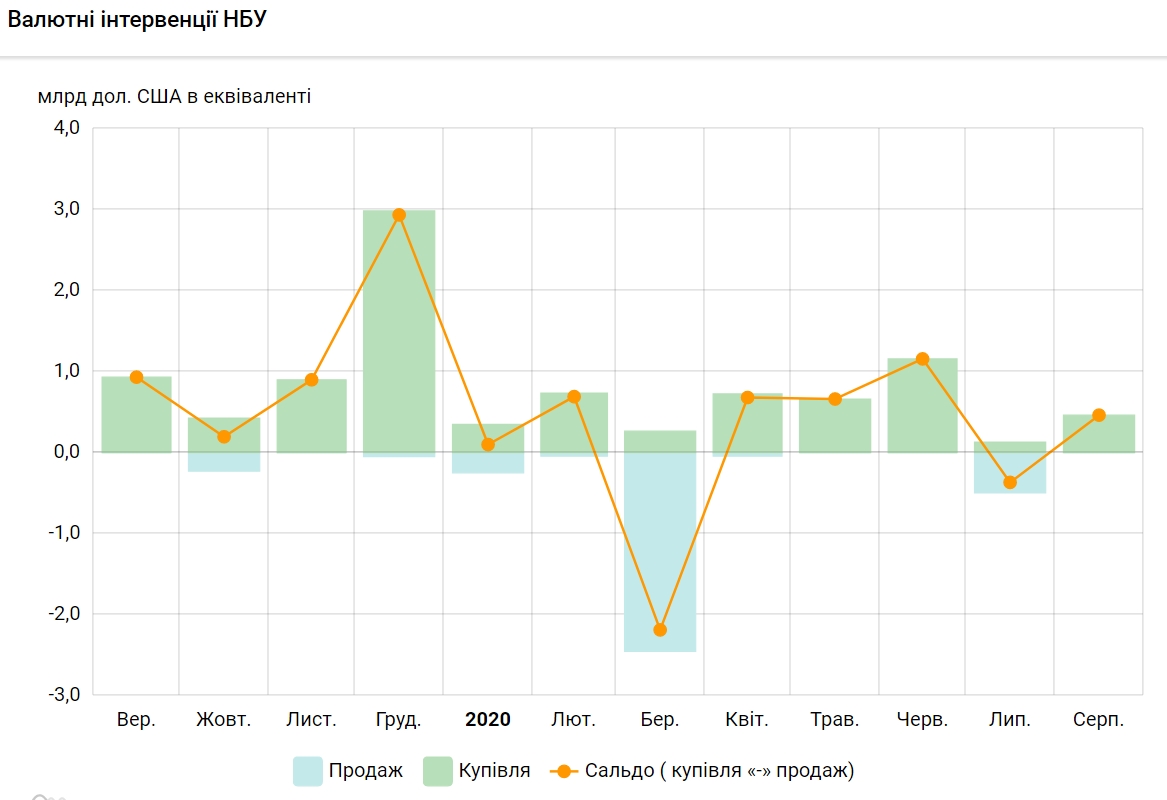Select the Лип. negative balance data point
Screen dimensions: 1167x800
click(x=1010, y=482)
